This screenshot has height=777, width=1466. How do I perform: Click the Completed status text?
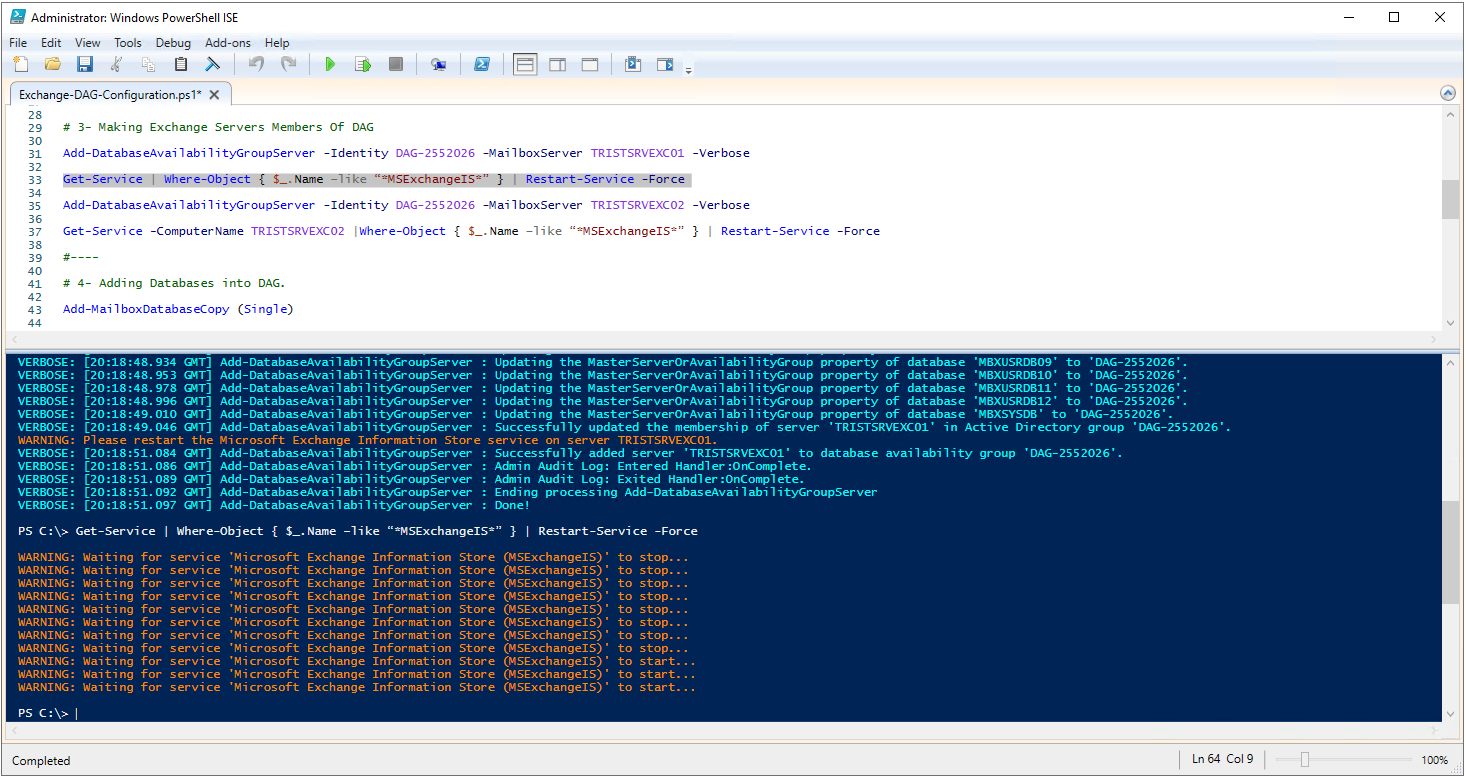click(x=41, y=761)
